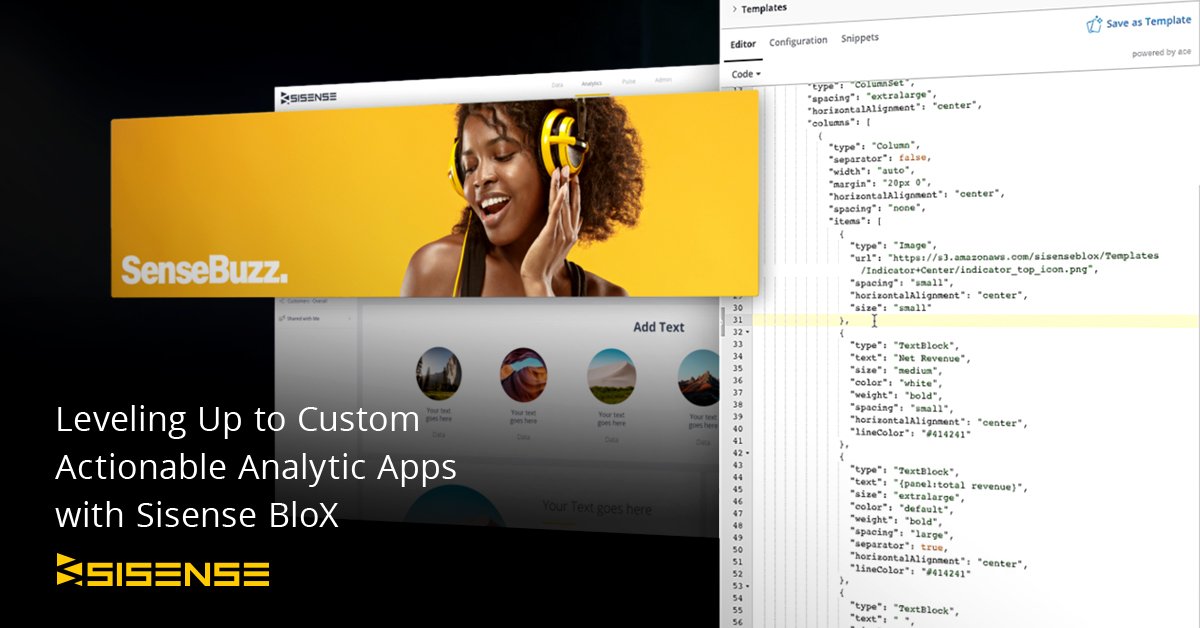Click the Add Text heading
Viewport: 1200px width, 628px height.
tap(659, 327)
